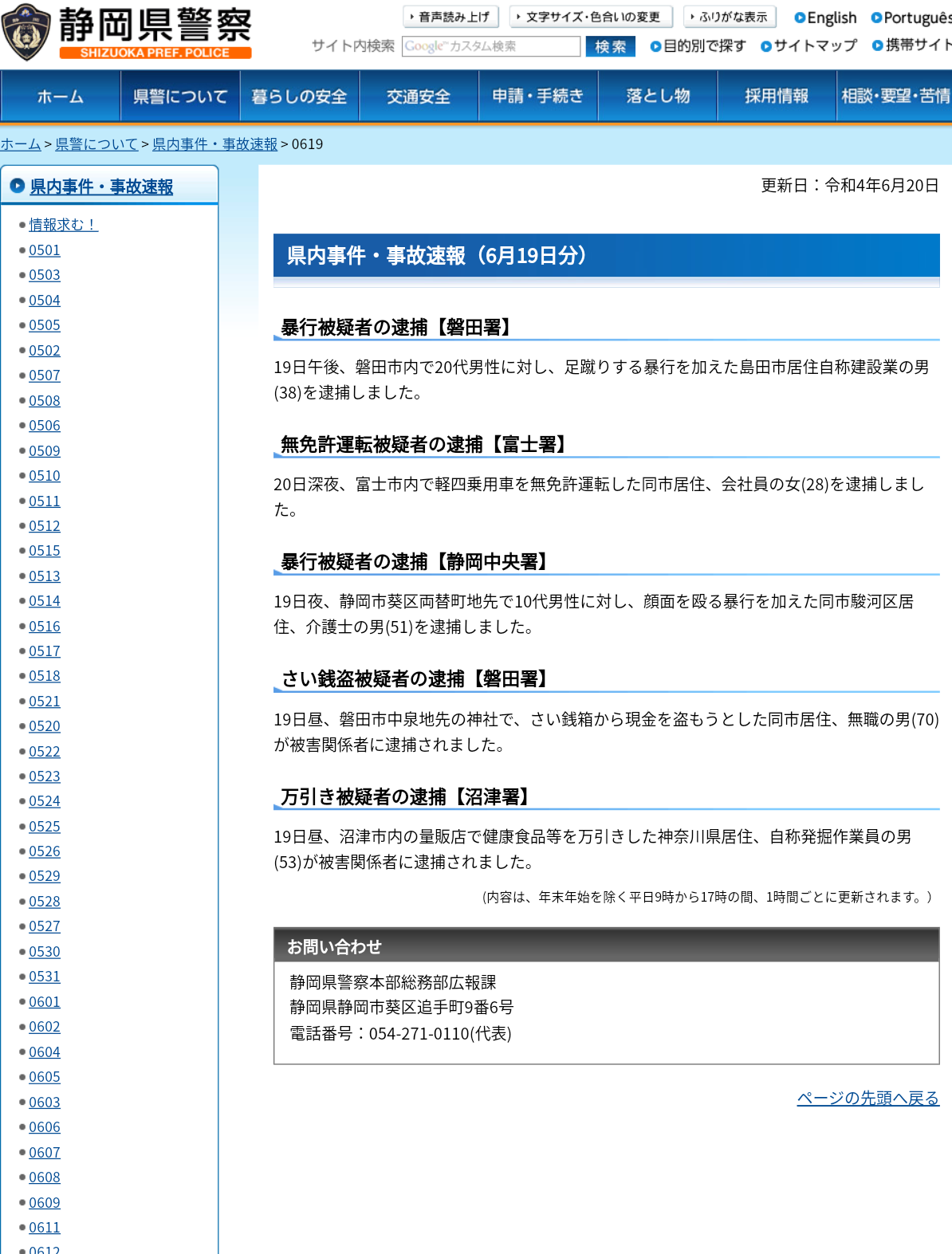952x1254 pixels.
Task: Open sidebar entry 0611
Action: coord(45,1228)
